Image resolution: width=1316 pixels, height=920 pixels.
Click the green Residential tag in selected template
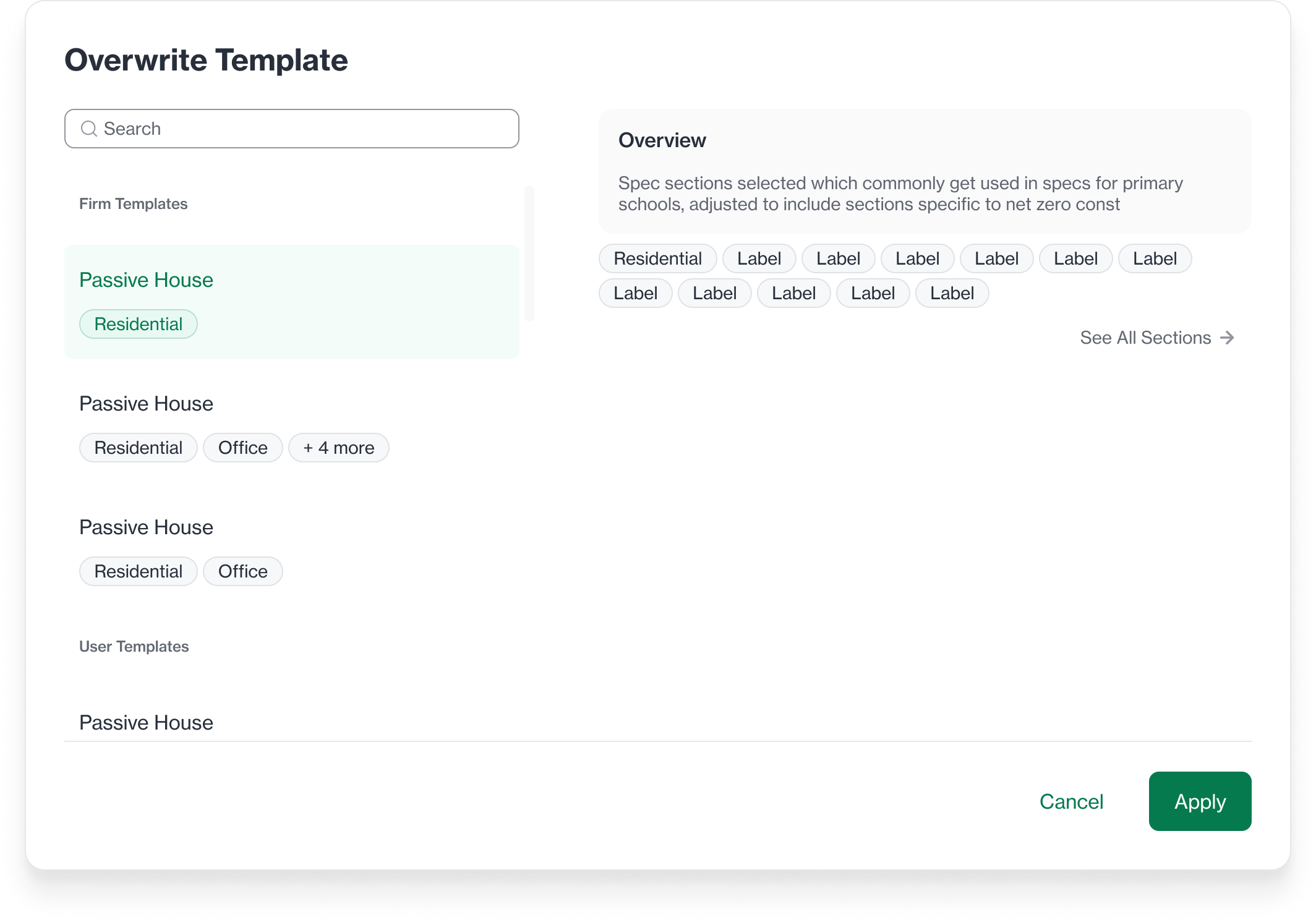(x=139, y=324)
